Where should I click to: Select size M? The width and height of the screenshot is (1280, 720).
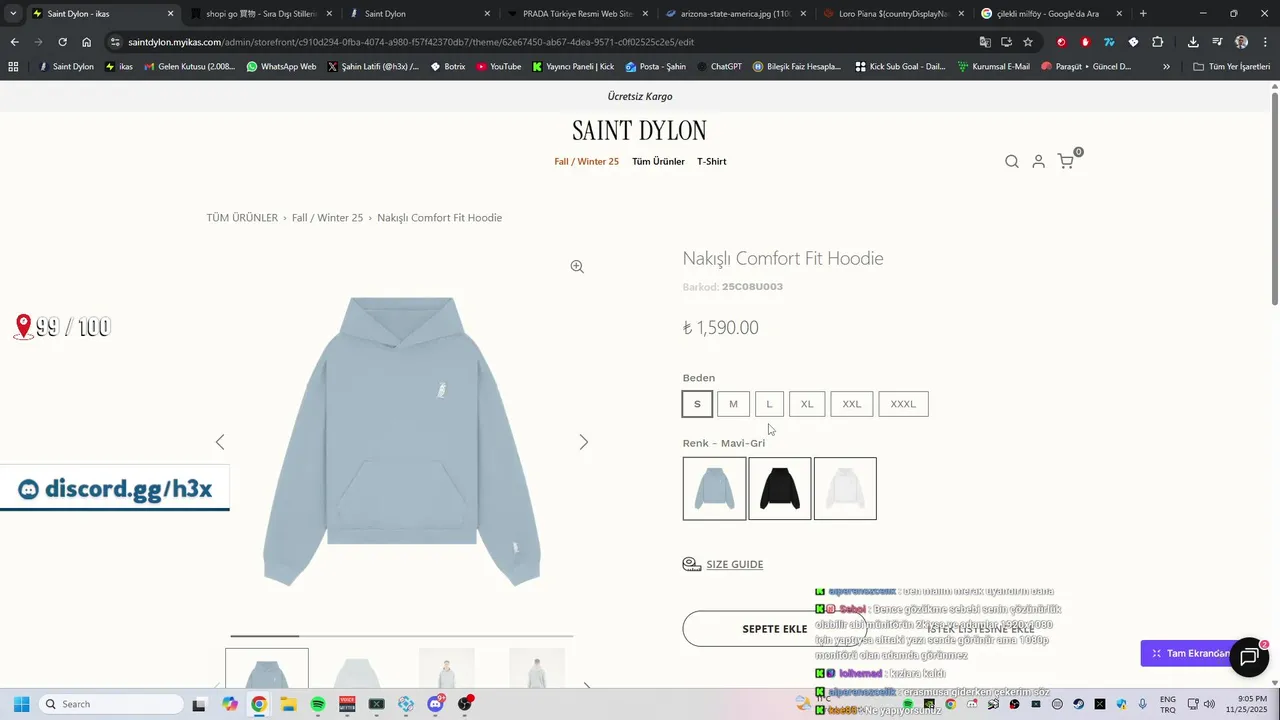click(x=733, y=404)
